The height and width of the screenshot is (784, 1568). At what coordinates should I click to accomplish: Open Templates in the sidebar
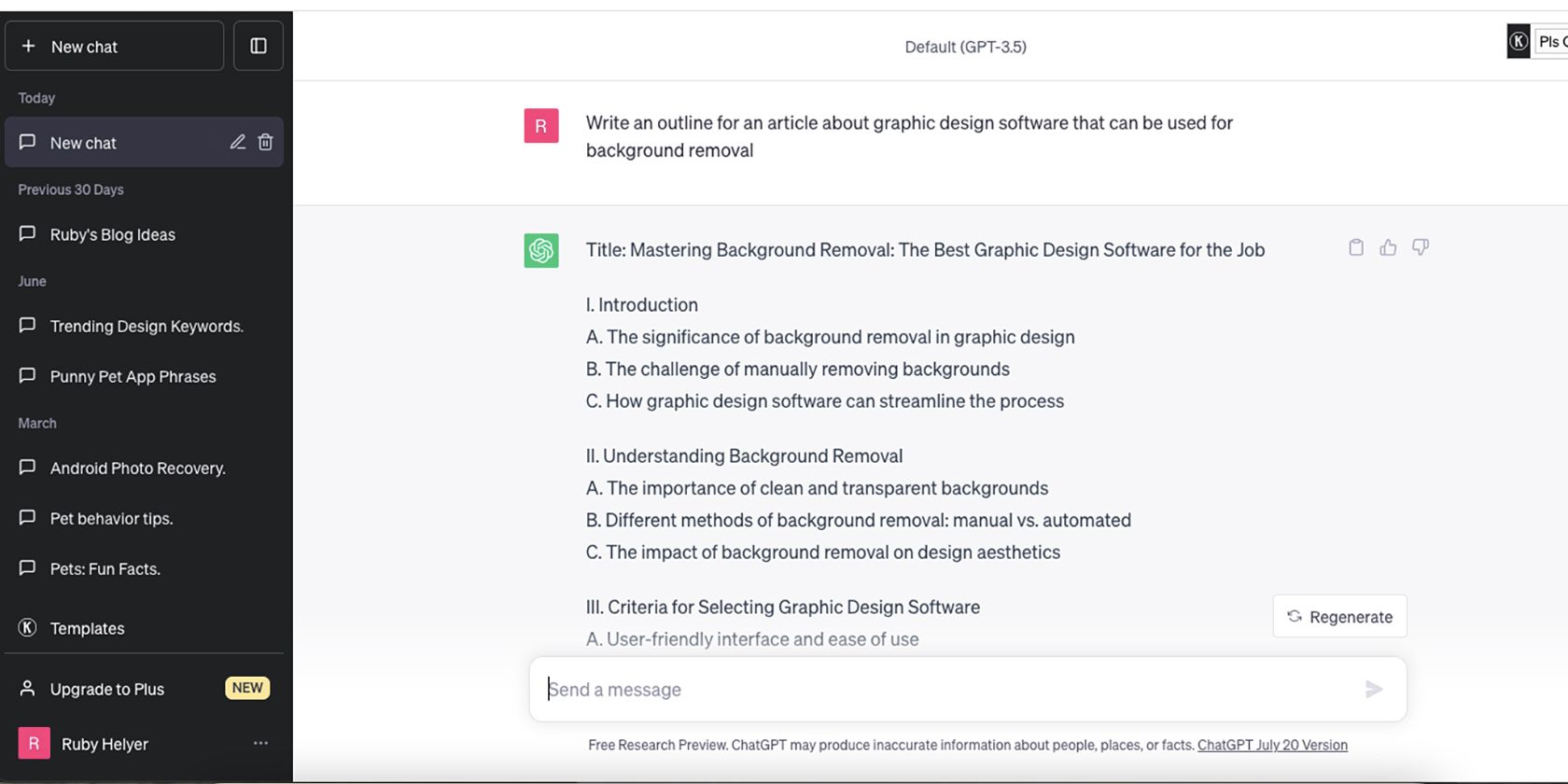(87, 628)
